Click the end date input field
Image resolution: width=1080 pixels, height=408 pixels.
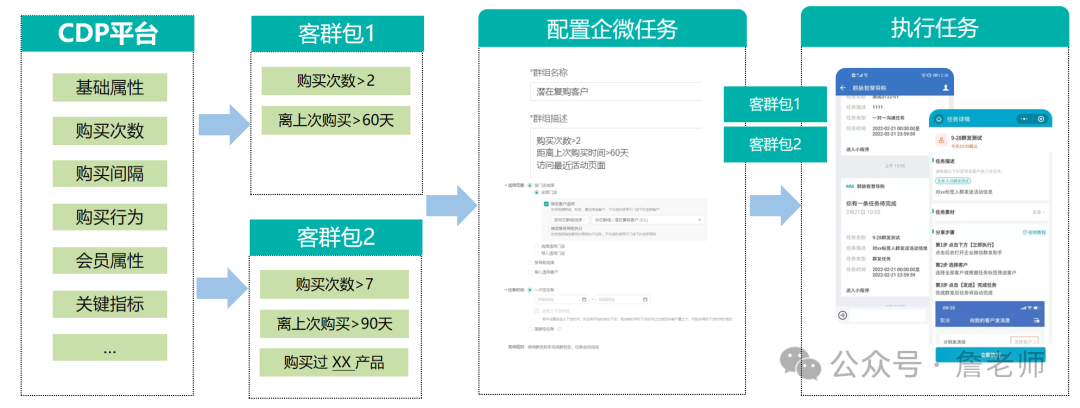click(623, 299)
